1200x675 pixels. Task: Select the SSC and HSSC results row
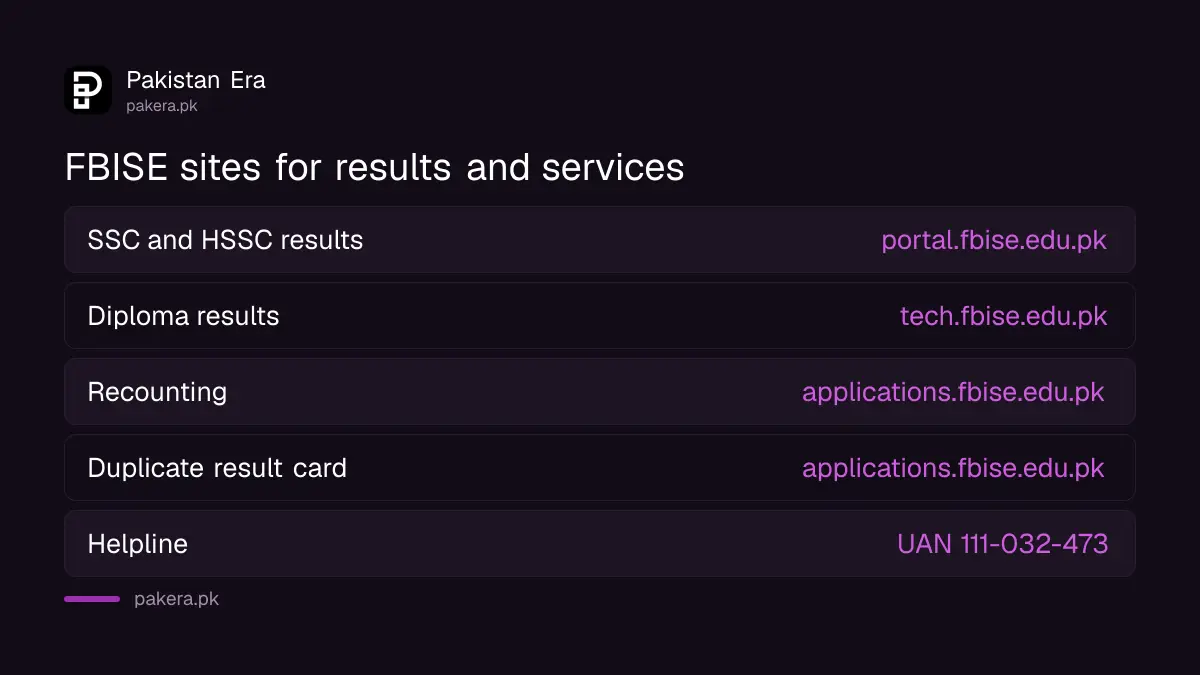[600, 240]
